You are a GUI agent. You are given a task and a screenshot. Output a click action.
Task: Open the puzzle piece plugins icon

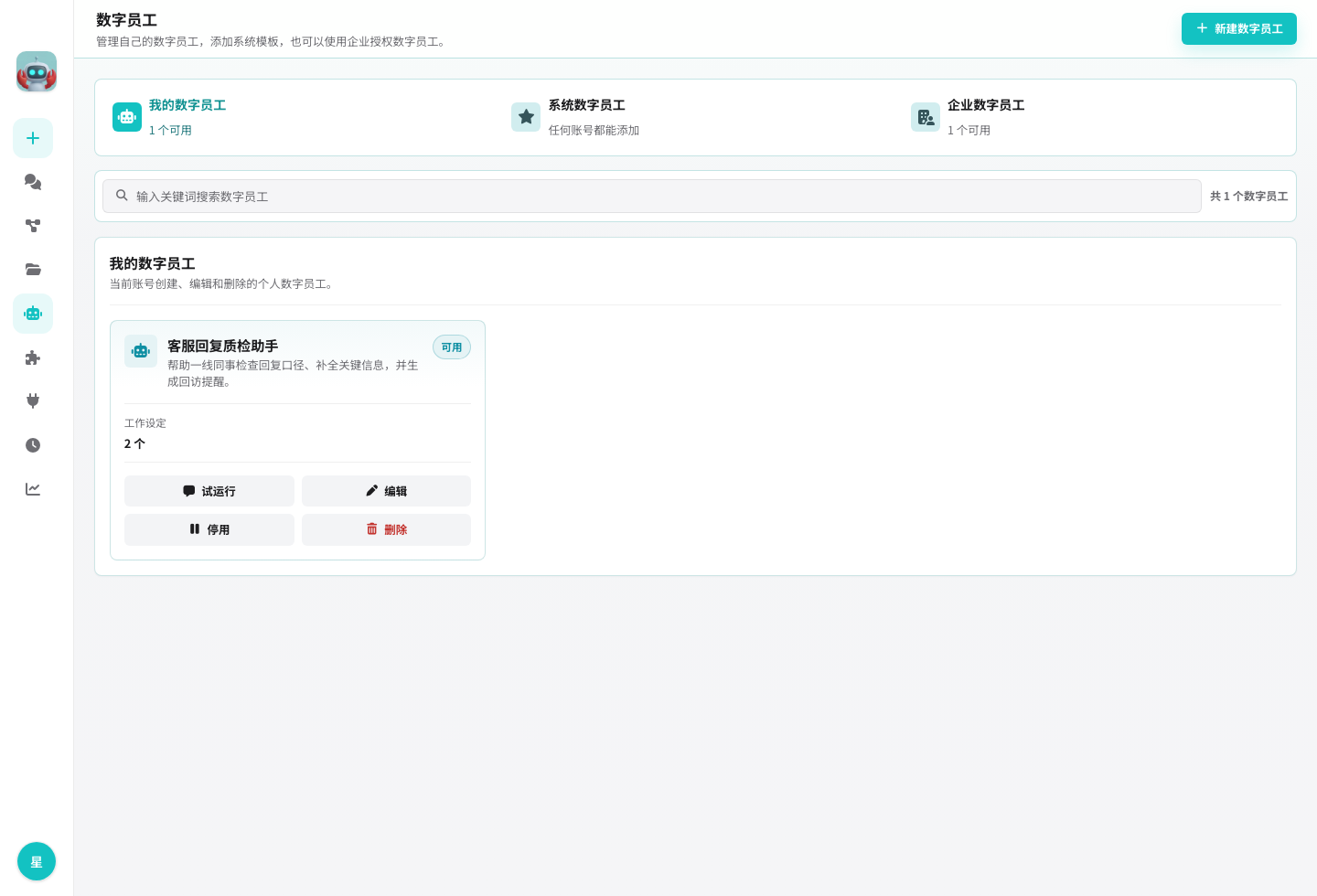click(x=33, y=357)
